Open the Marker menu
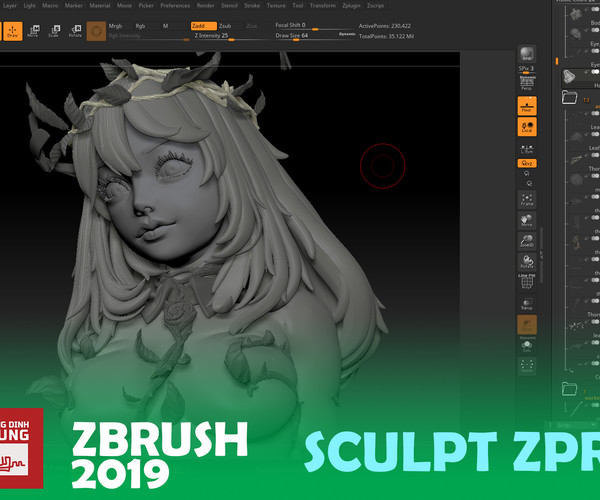This screenshot has height=500, width=600. [x=74, y=6]
